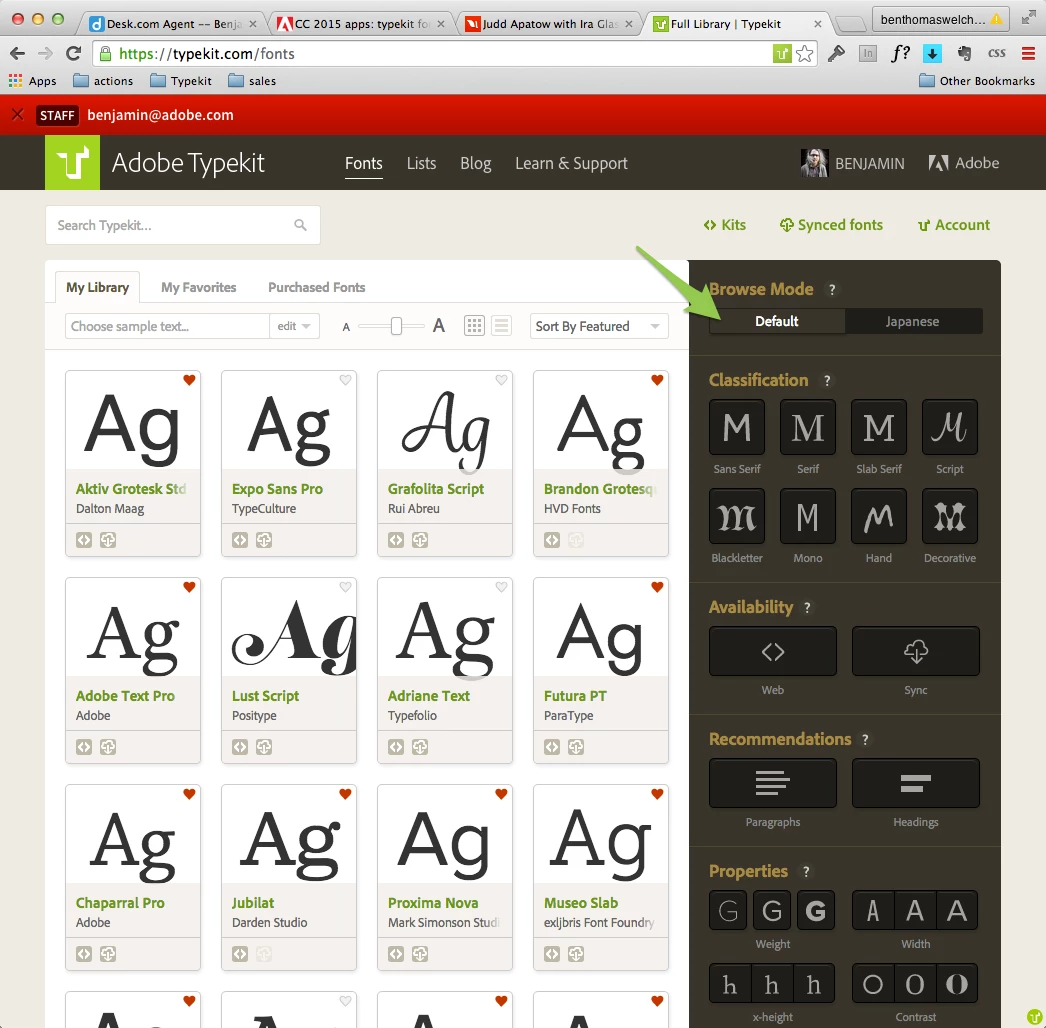The width and height of the screenshot is (1046, 1028).
Task: Unfavorite Aktiv Grotesk Std heart
Action: [x=189, y=380]
